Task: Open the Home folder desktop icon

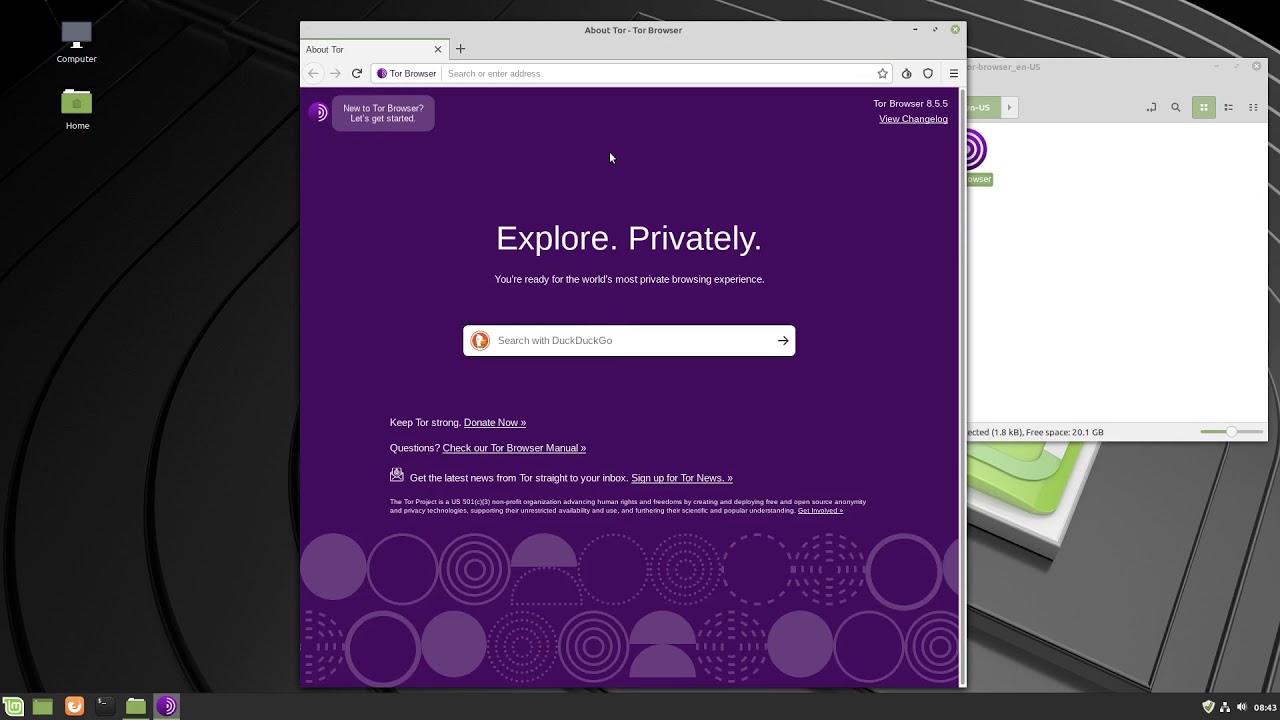Action: point(77,110)
